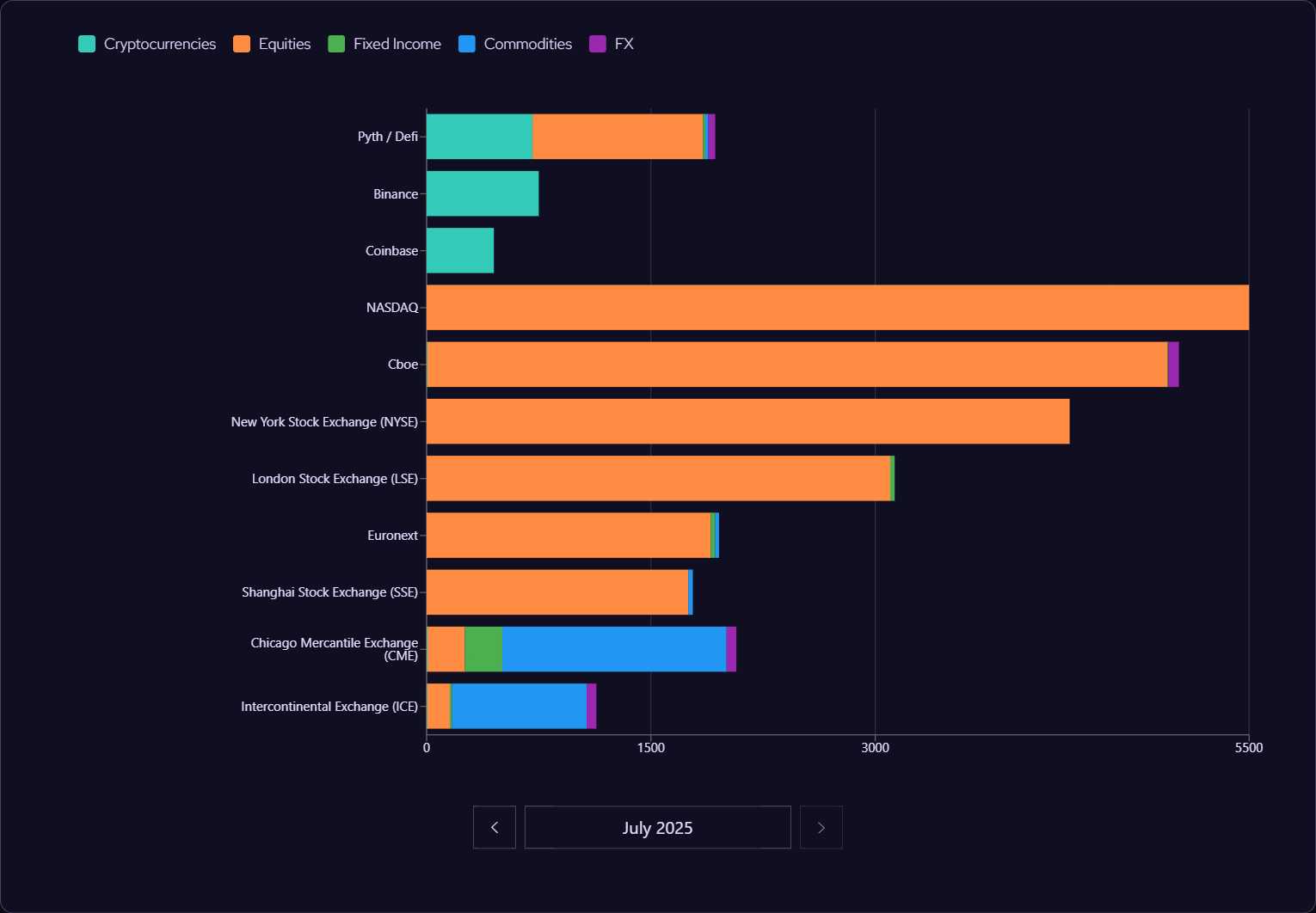Click the LSE Equities bar segment

[659, 478]
